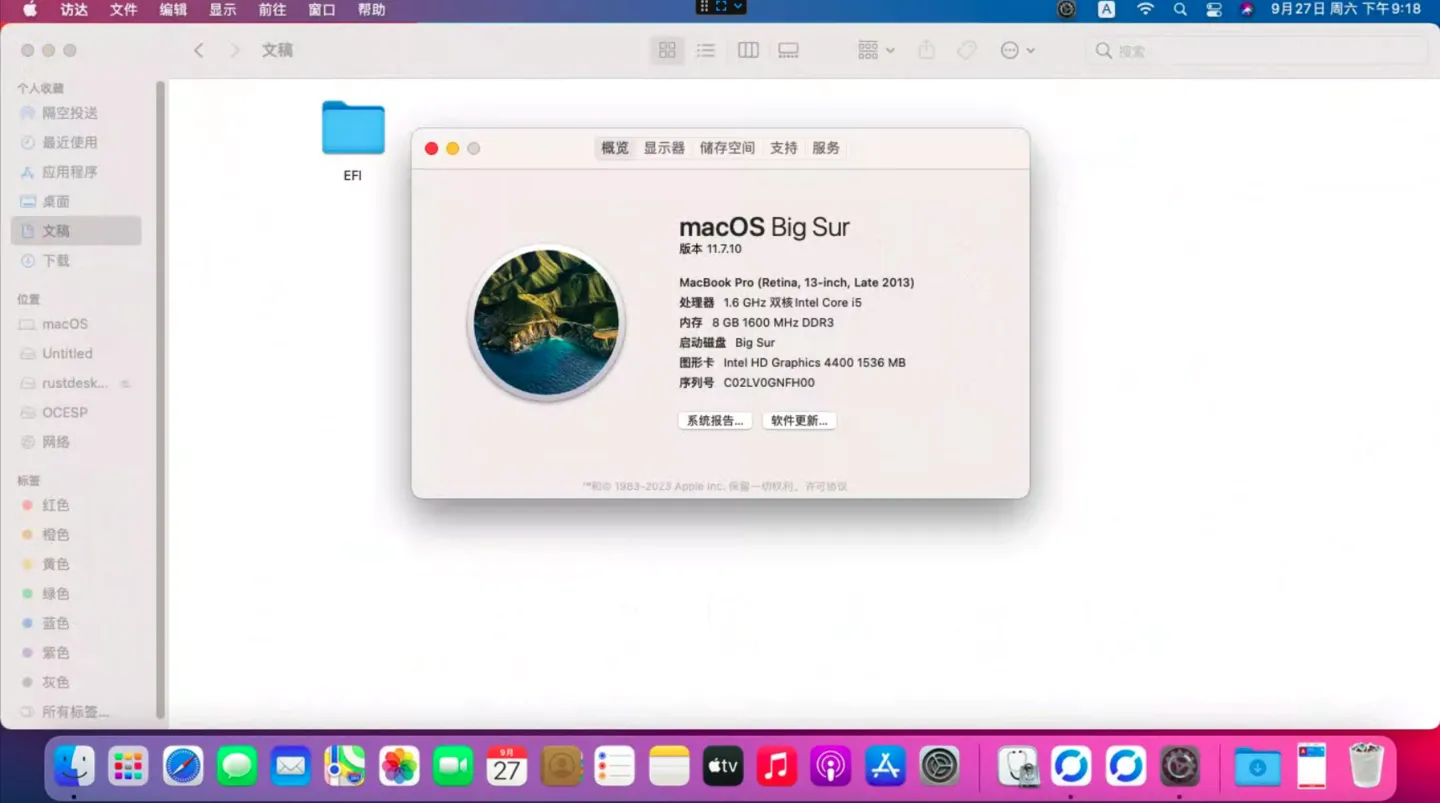Viewport: 1440px width, 803px height.
Task: Click the Share icon in the Finder toolbar
Action: (926, 50)
